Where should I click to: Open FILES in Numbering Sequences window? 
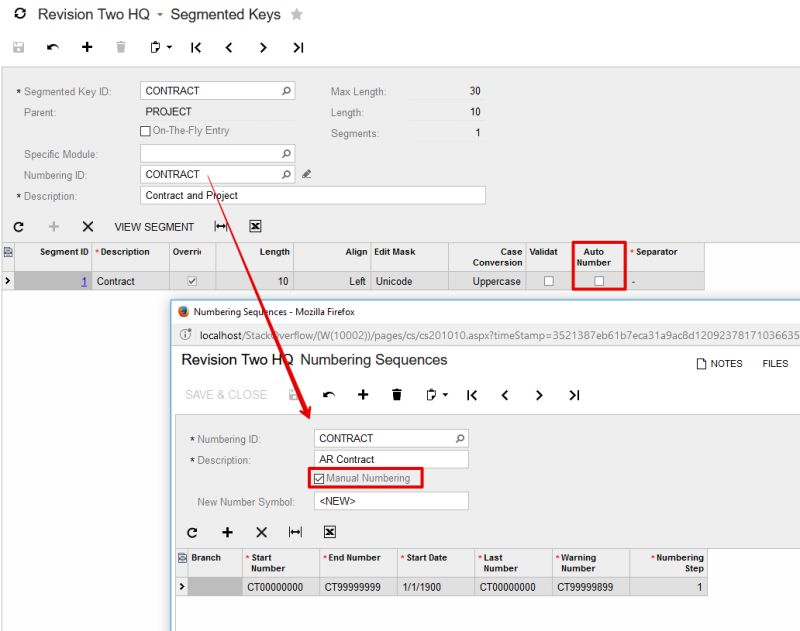tap(775, 364)
